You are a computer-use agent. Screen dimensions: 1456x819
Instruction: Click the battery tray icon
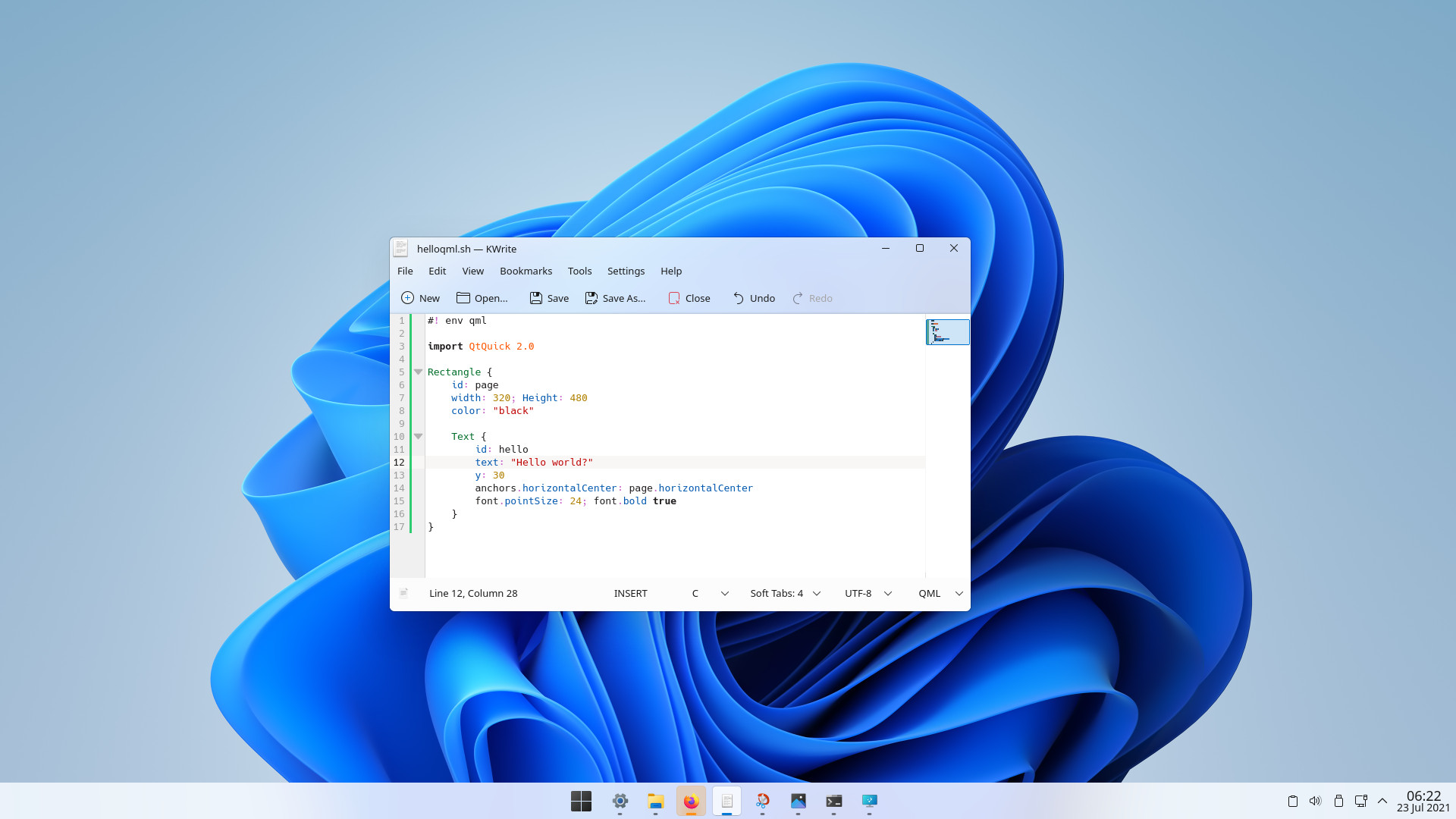[1338, 801]
